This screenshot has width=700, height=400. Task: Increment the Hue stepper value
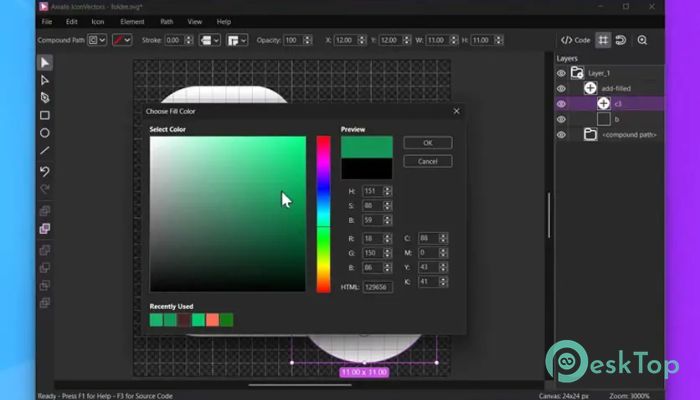click(x=388, y=188)
